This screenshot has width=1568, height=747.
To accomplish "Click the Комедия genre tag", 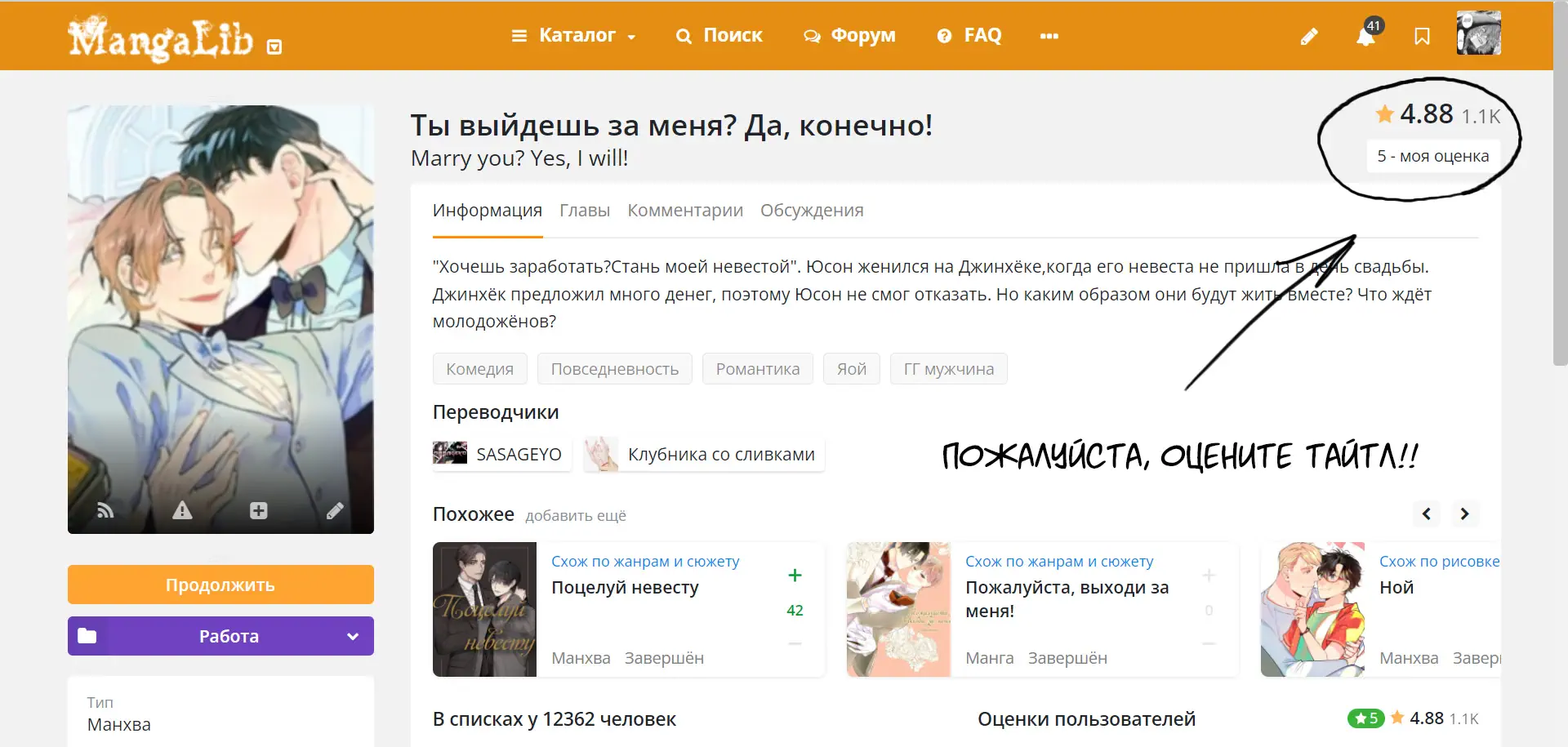I will click(x=480, y=369).
